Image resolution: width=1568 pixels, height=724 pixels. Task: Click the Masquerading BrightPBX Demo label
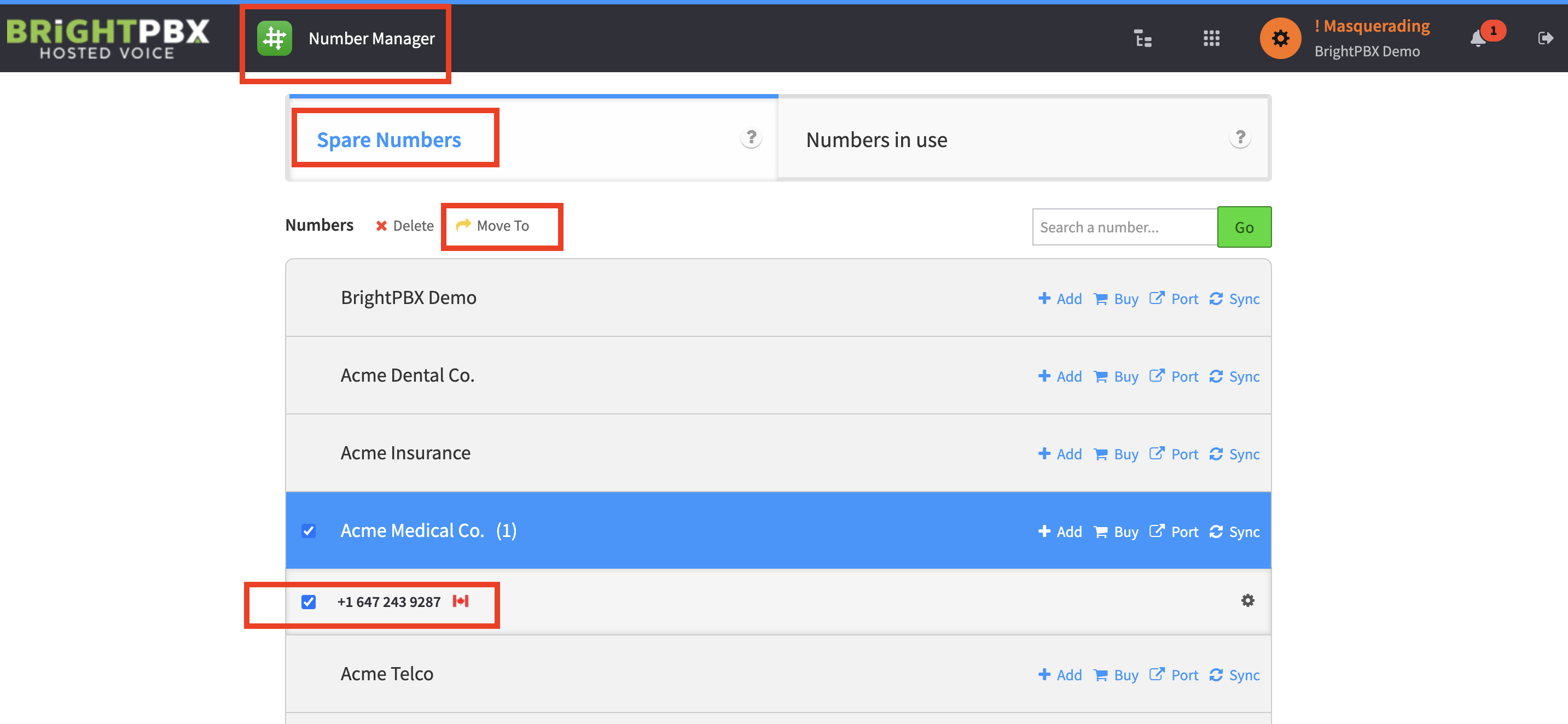click(x=1372, y=38)
